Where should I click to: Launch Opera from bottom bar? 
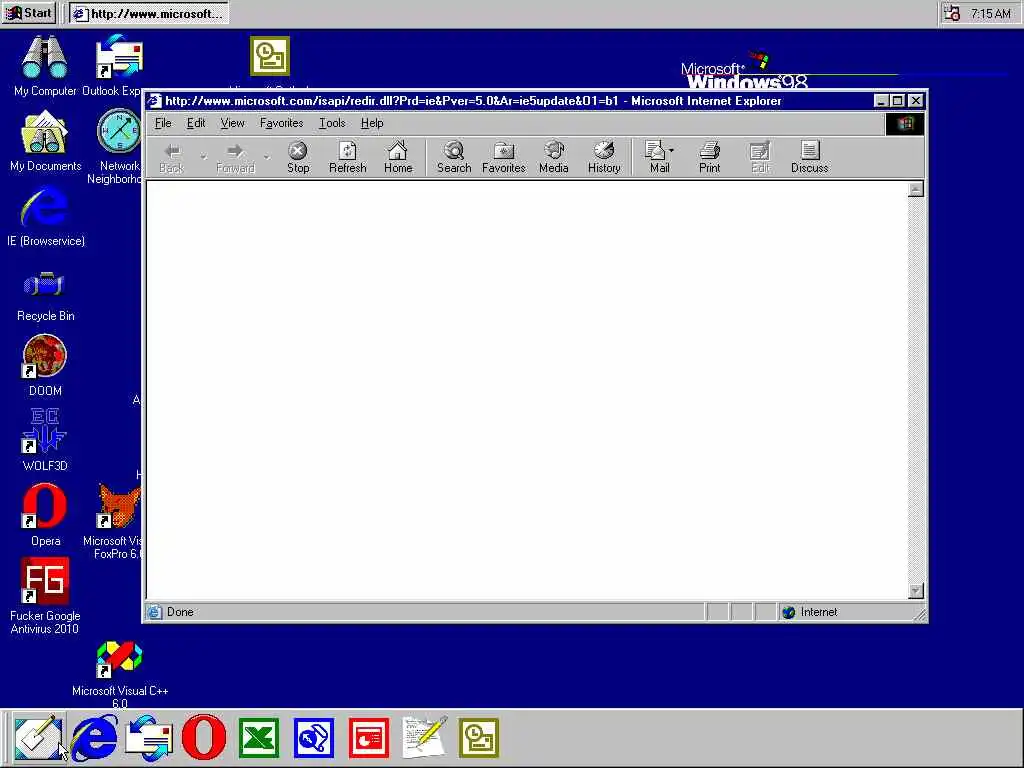tap(204, 737)
